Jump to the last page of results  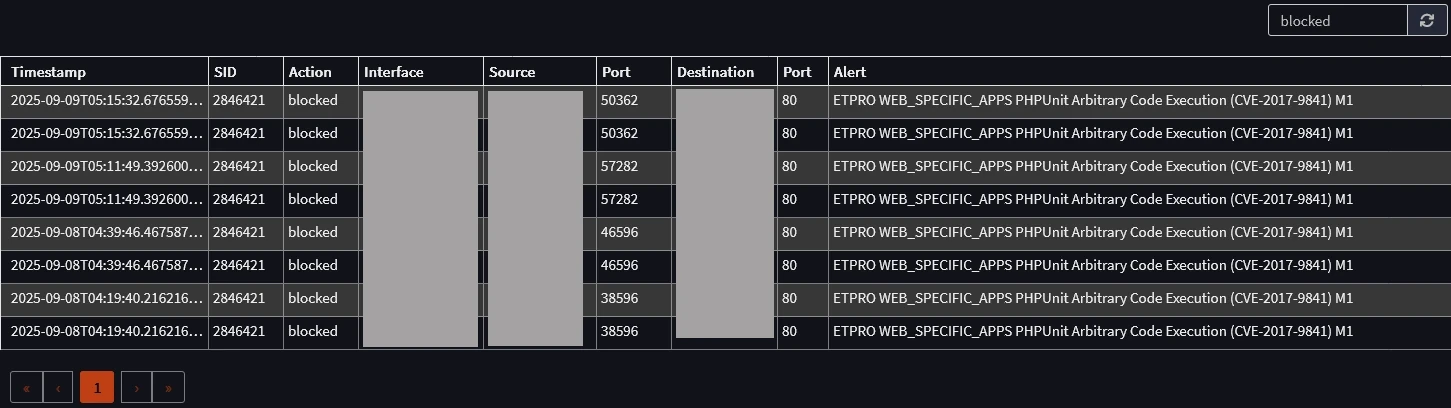(168, 387)
